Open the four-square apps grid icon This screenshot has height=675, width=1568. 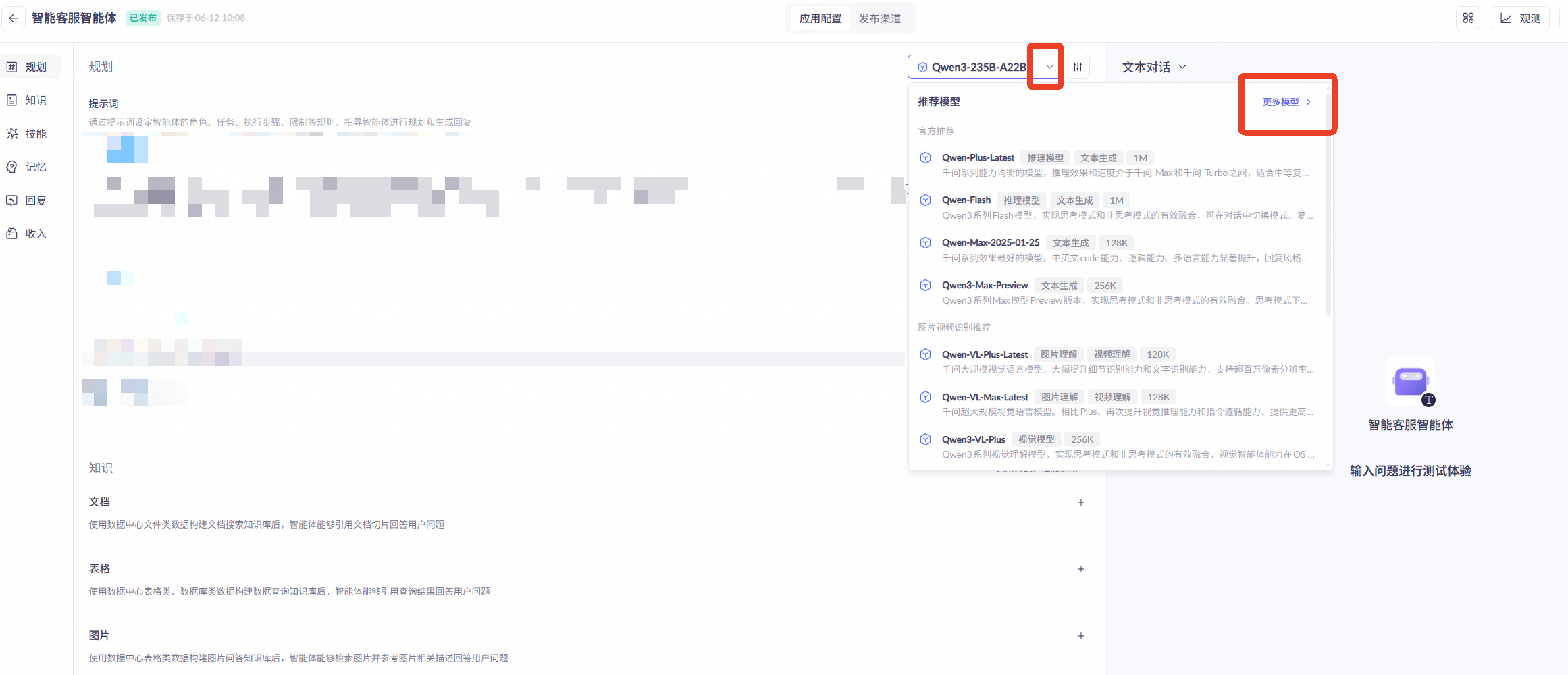pos(1468,18)
